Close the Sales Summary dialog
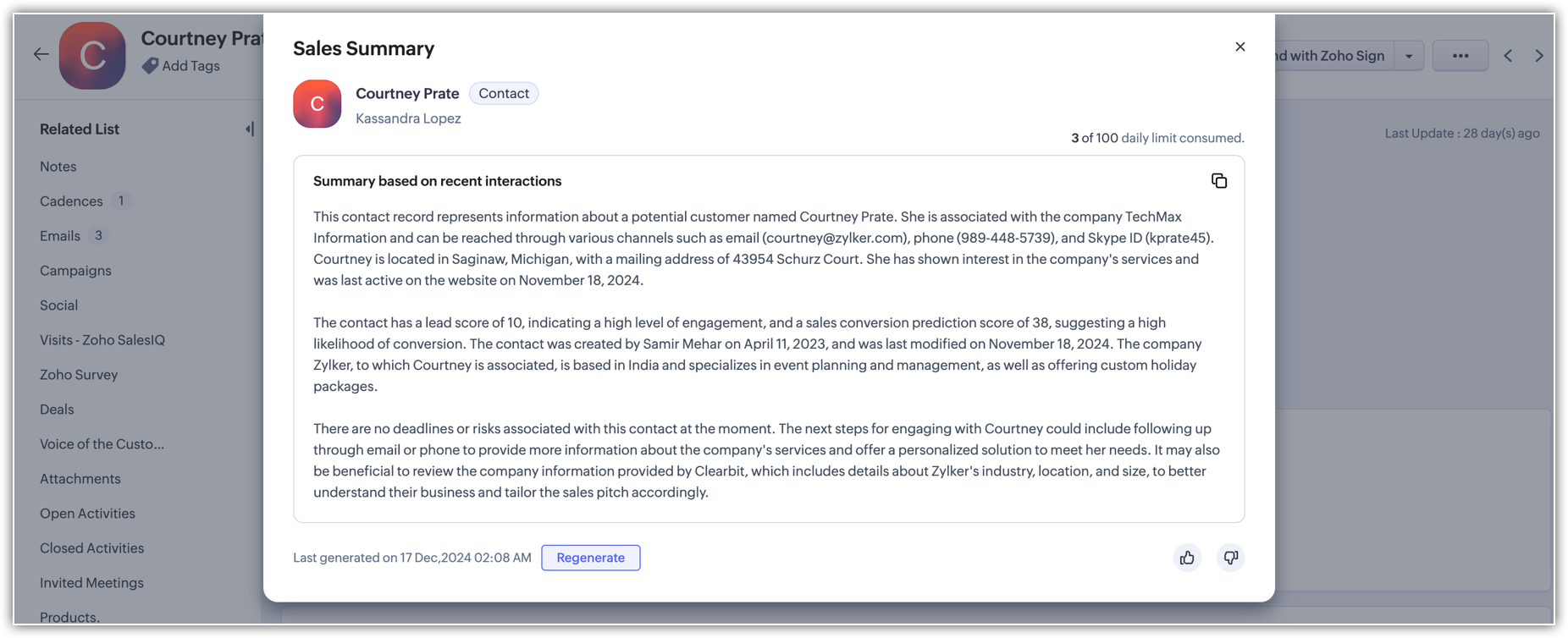Viewport: 1568px width, 638px height. pos(1239,47)
